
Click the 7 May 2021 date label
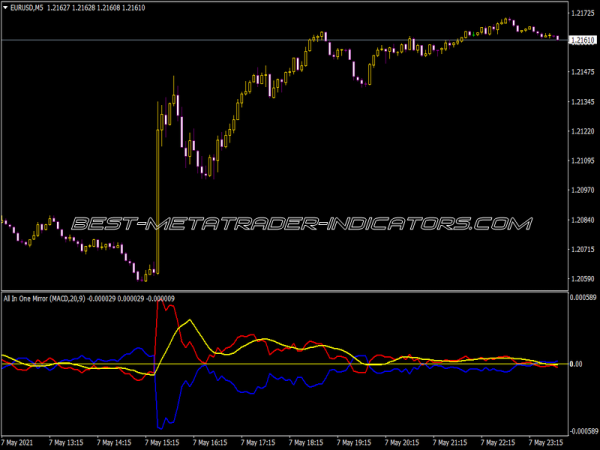tap(22, 441)
